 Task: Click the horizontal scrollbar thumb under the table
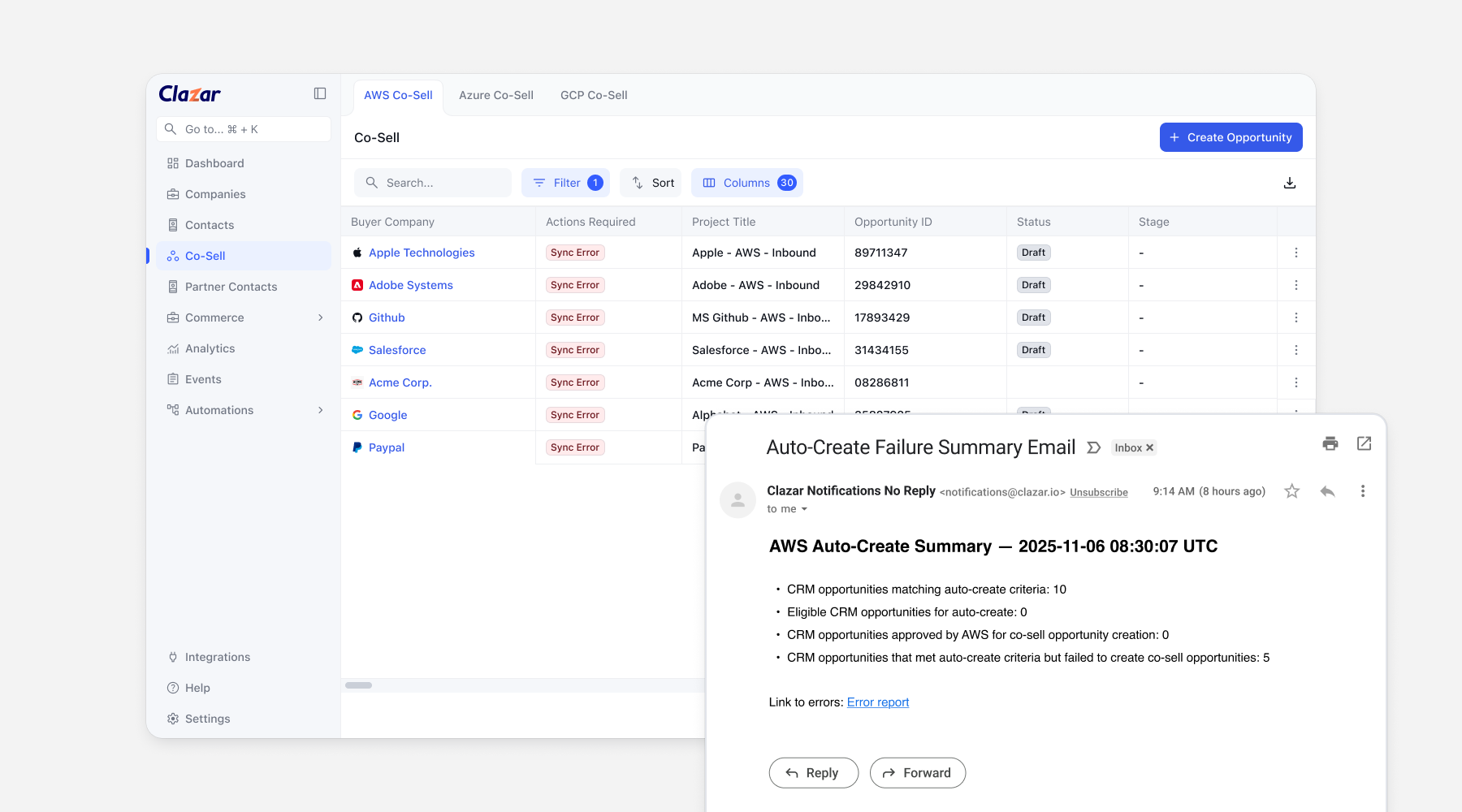(x=358, y=685)
